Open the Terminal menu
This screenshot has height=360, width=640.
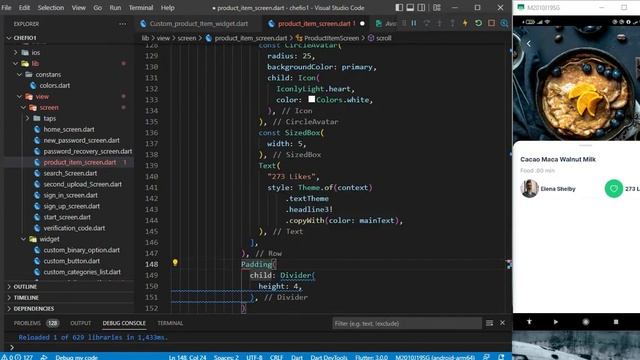click(141, 7)
